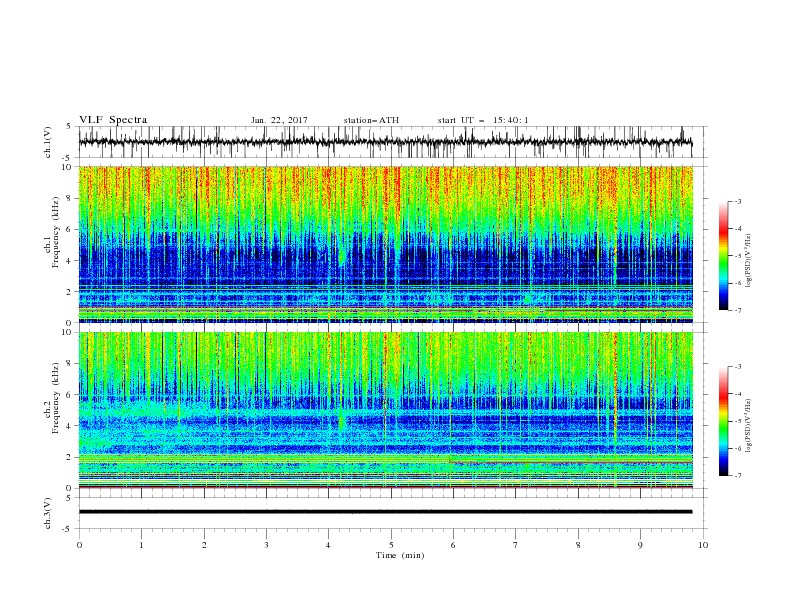Click the ch.1 spectrogram panel
Image resolution: width=792 pixels, height=612 pixels.
385,244
